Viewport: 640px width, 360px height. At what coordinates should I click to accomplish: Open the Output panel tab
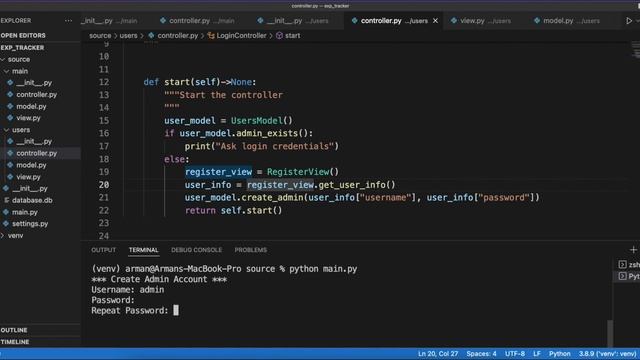[104, 250]
